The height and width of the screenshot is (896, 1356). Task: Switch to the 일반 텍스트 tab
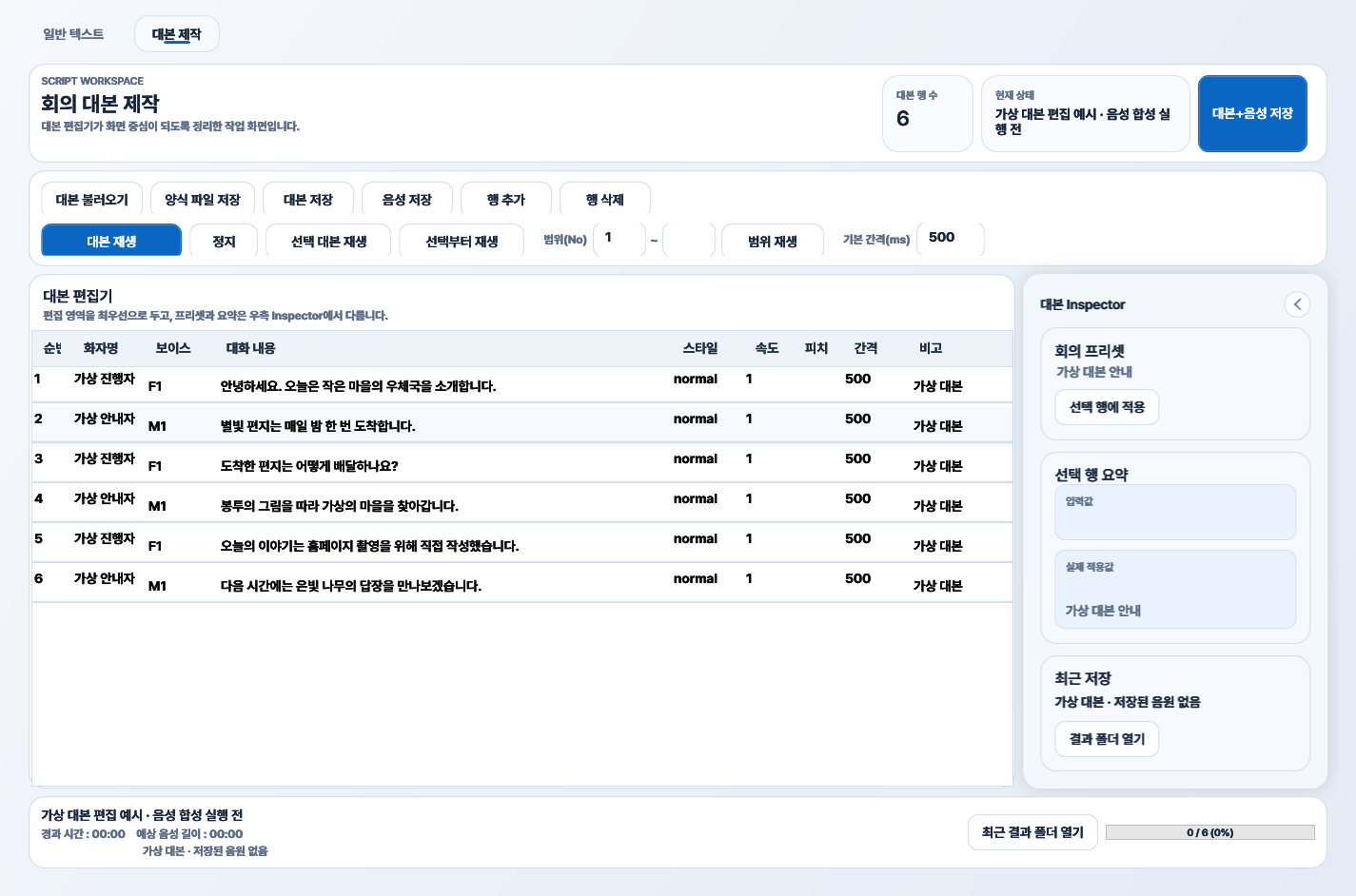[73, 34]
